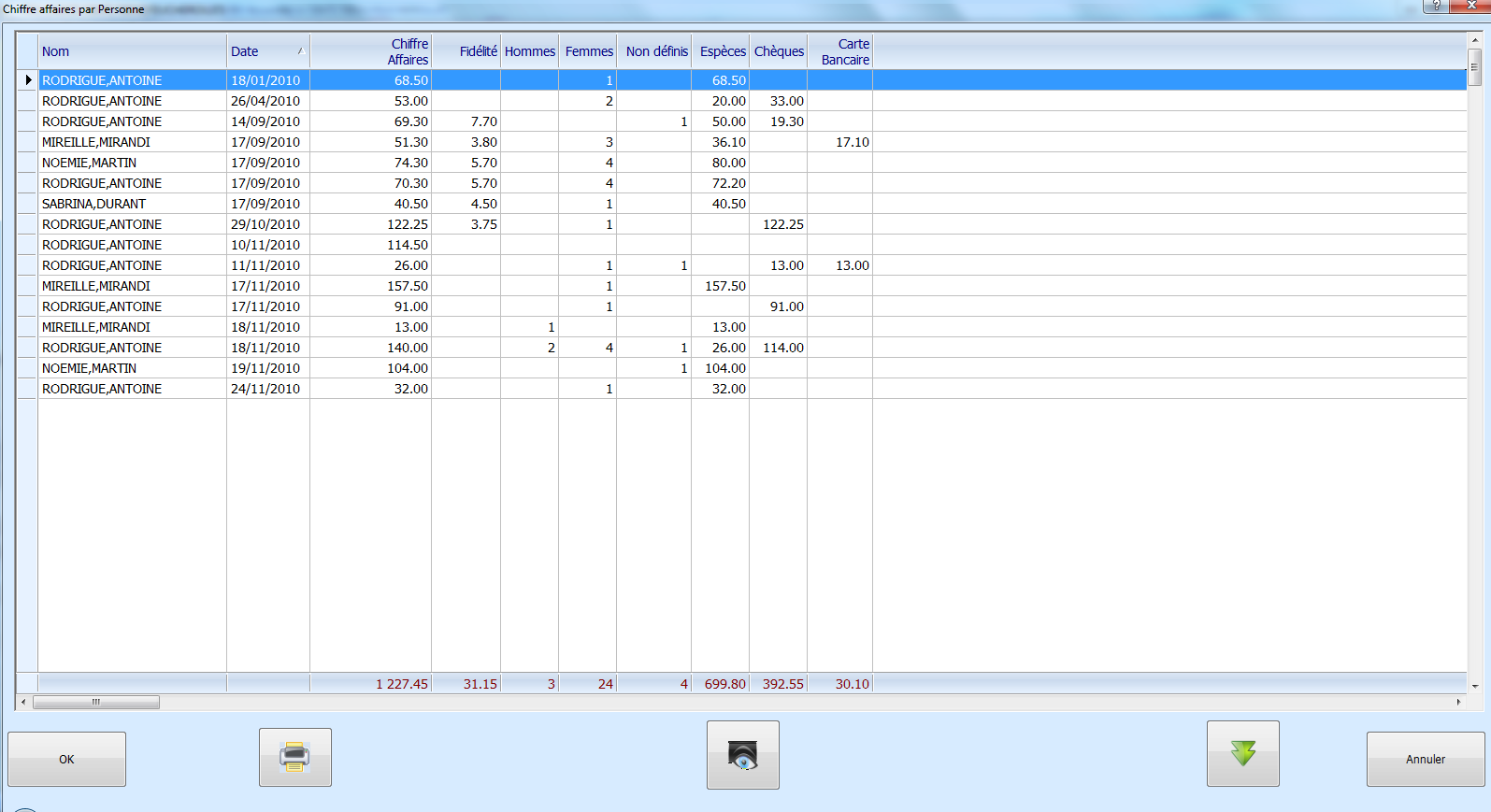Click the current row pointer arrow
Image resolution: width=1491 pixels, height=812 pixels.
point(27,80)
